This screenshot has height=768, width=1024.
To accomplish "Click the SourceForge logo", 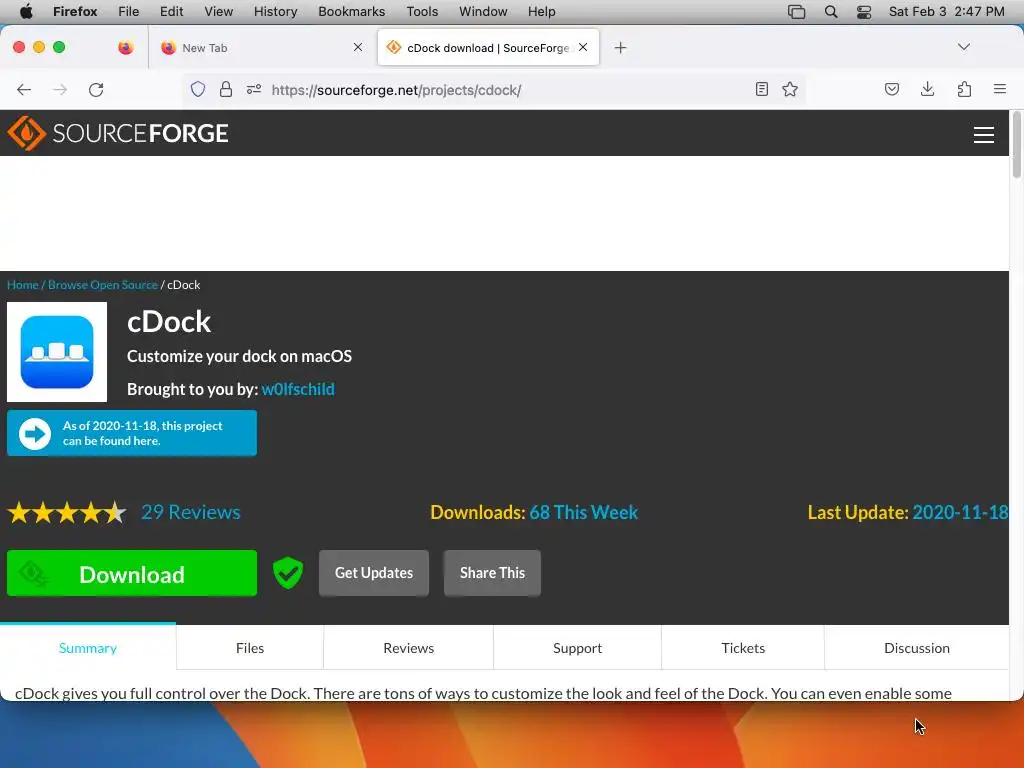I will coord(118,133).
